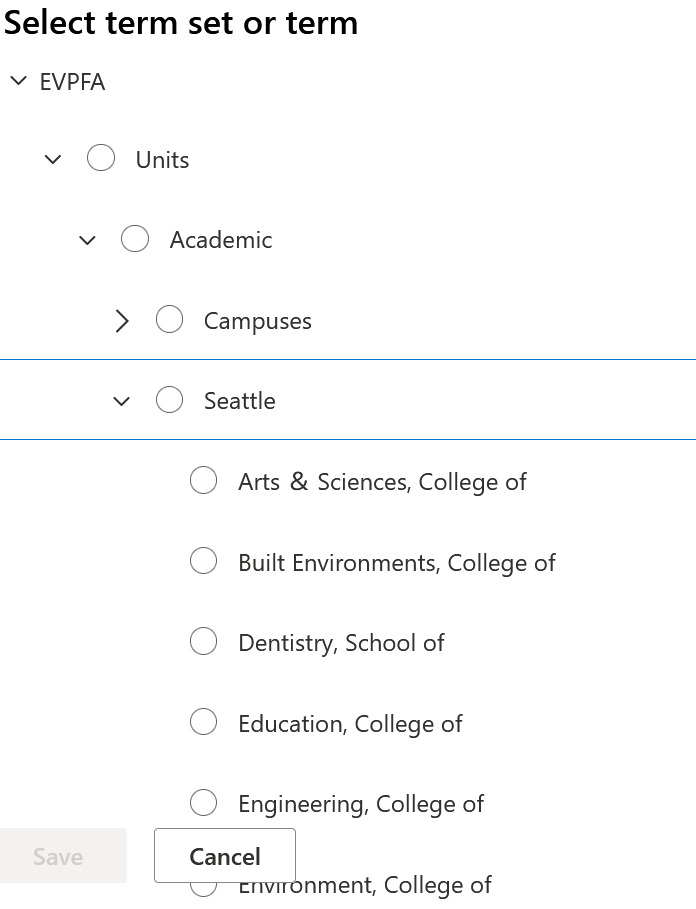696x909 pixels.
Task: Select the Academic term
Action: (x=135, y=238)
